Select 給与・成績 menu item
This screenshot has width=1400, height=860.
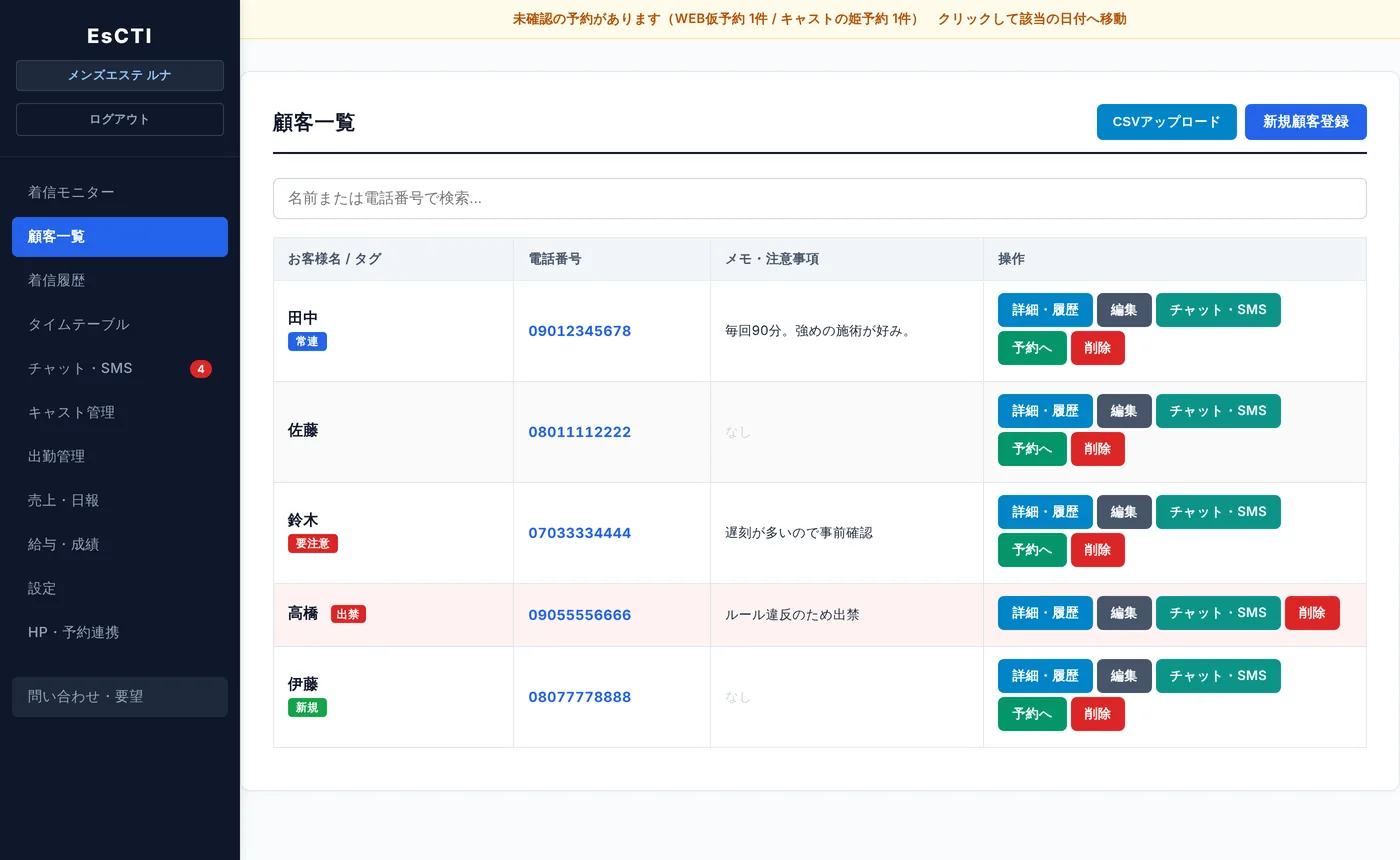(x=120, y=545)
